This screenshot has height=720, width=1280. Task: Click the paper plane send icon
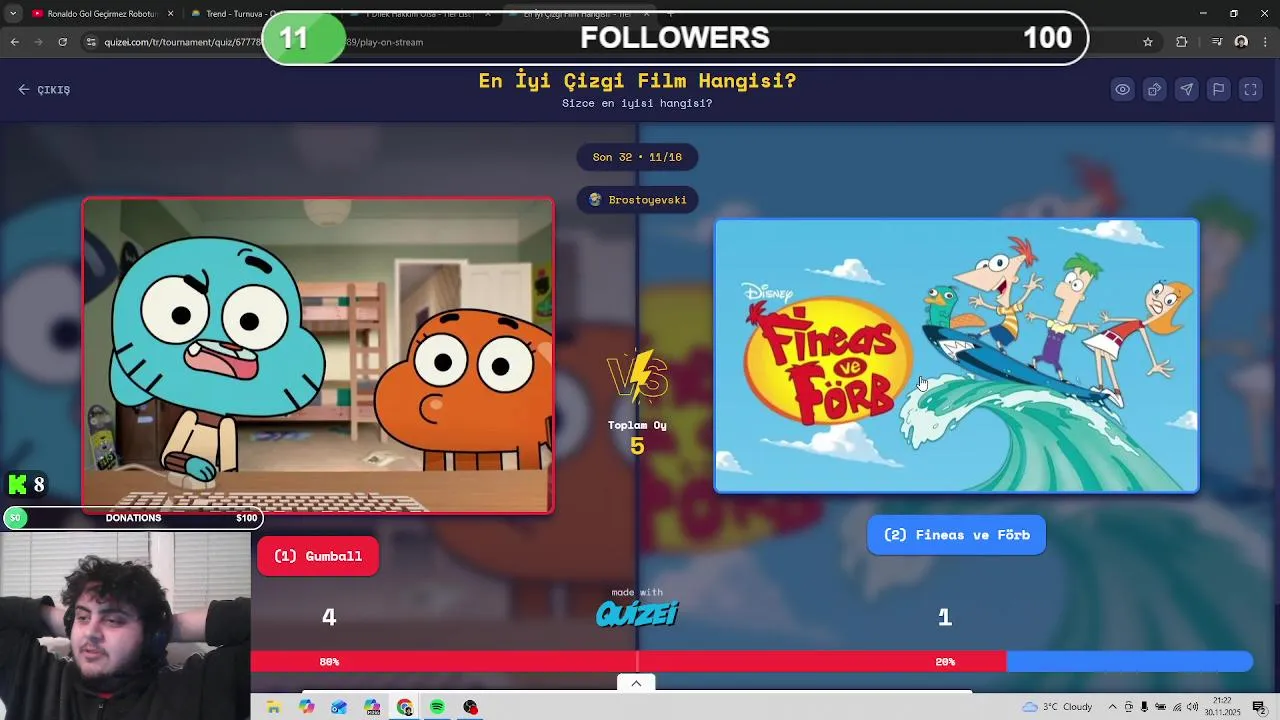1187,90
